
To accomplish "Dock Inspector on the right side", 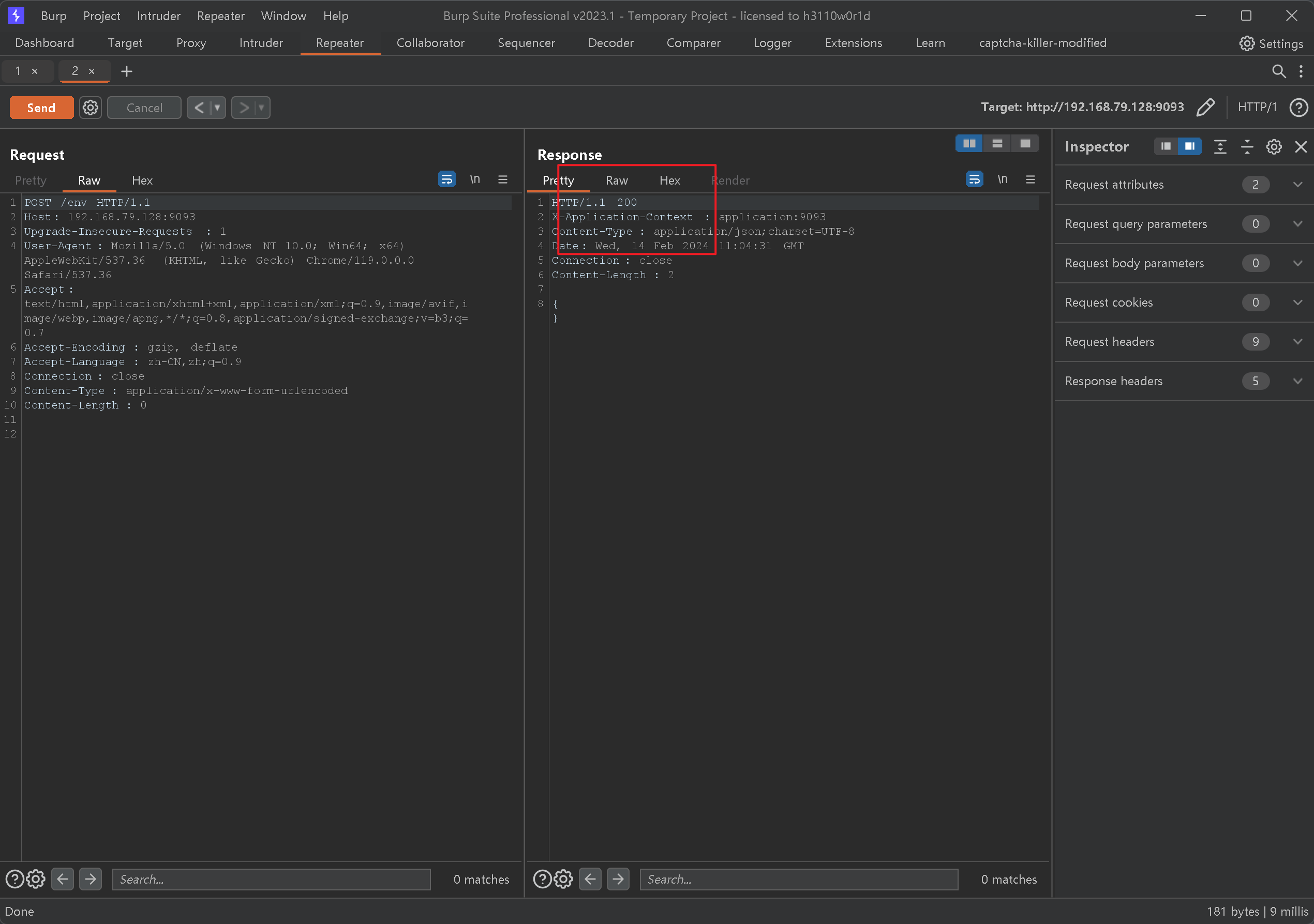I will (1189, 146).
